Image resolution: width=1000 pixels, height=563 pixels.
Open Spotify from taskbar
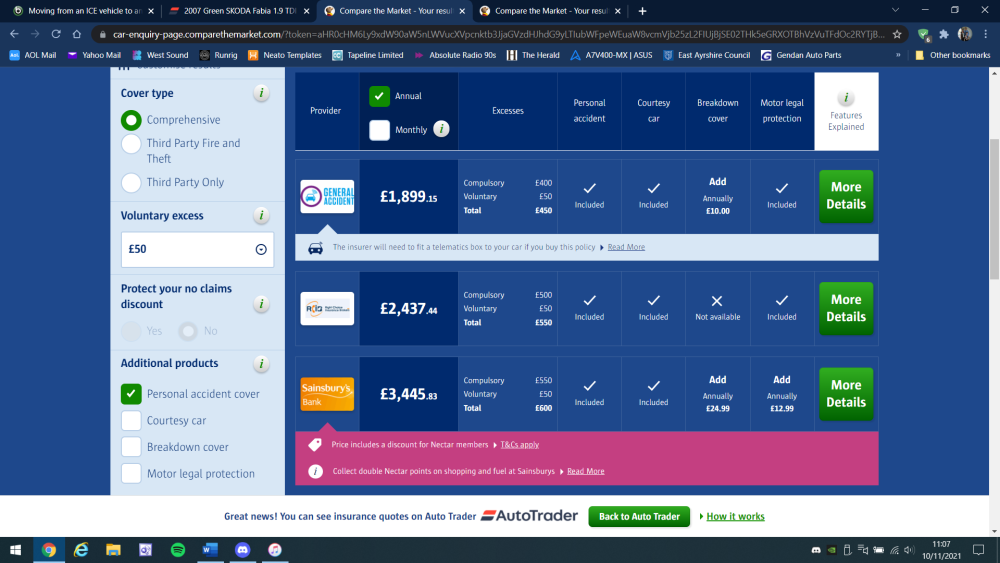pos(178,550)
